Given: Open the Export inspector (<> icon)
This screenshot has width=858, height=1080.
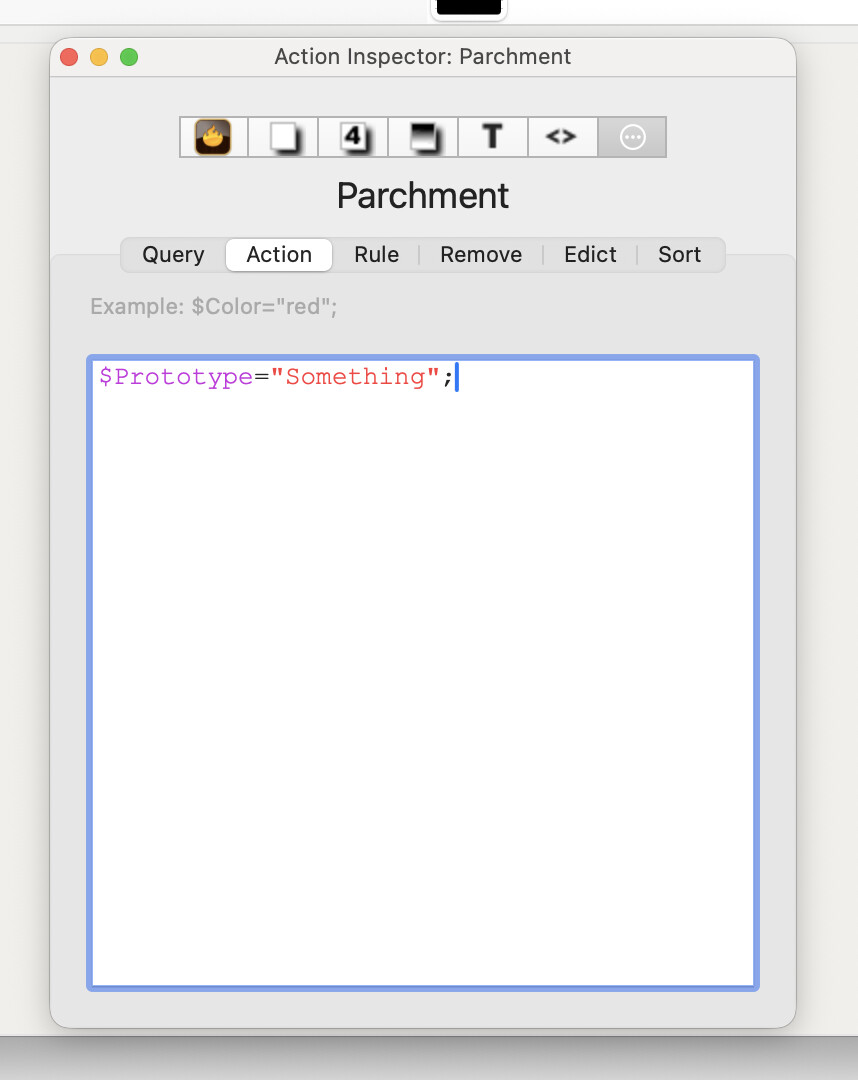Looking at the screenshot, I should click(562, 137).
